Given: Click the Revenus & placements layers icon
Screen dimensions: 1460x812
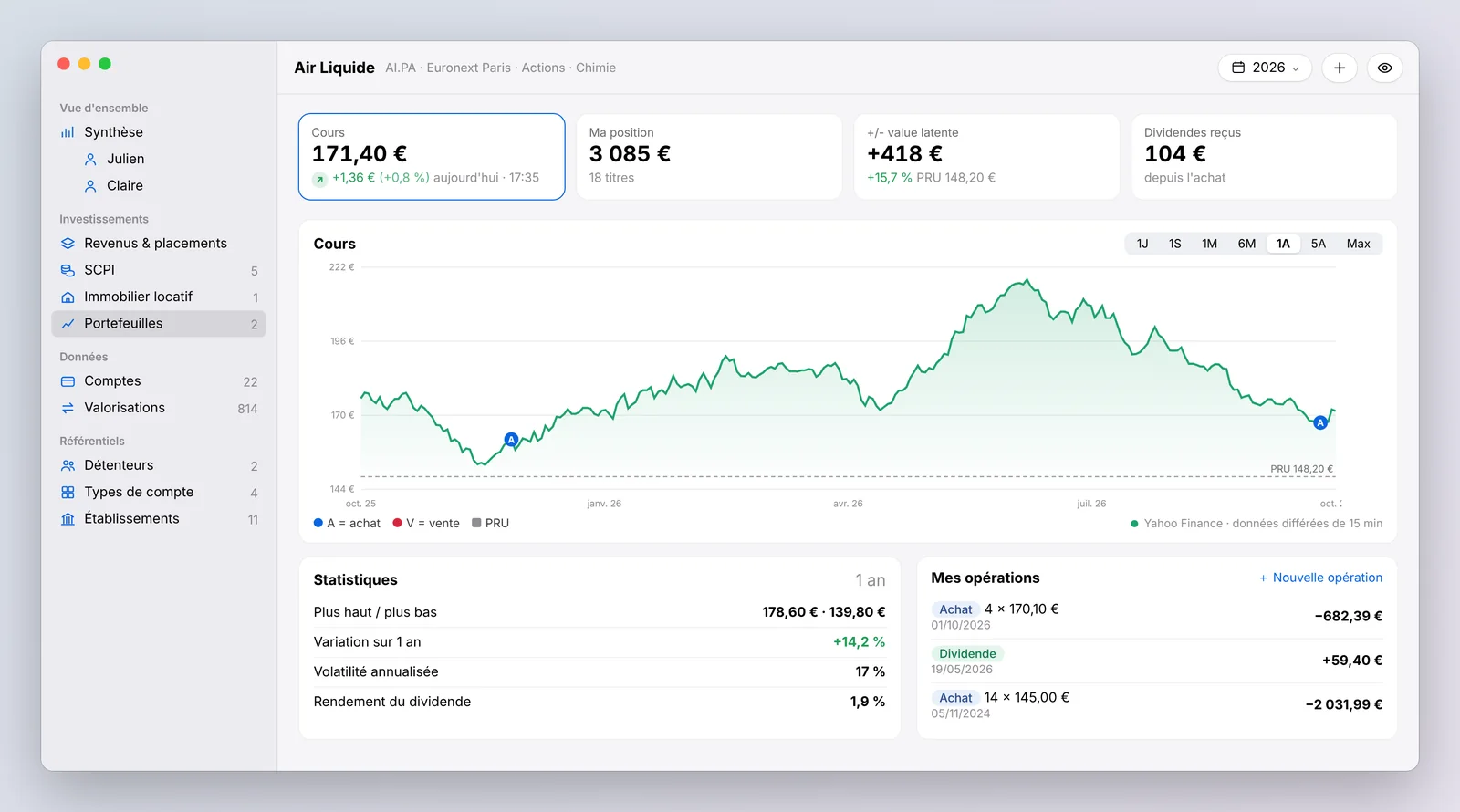Looking at the screenshot, I should pos(68,244).
